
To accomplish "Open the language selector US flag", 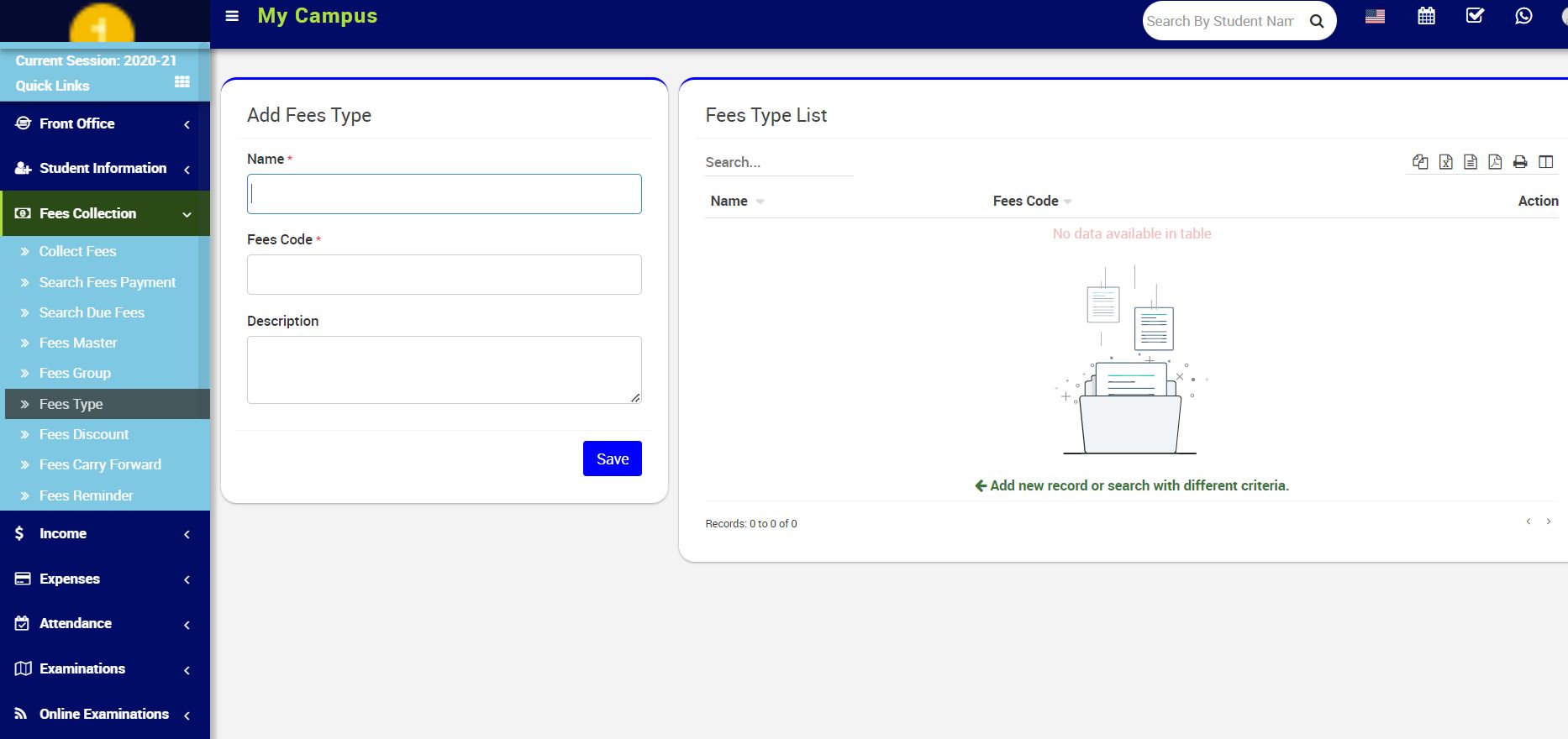I will point(1375,17).
